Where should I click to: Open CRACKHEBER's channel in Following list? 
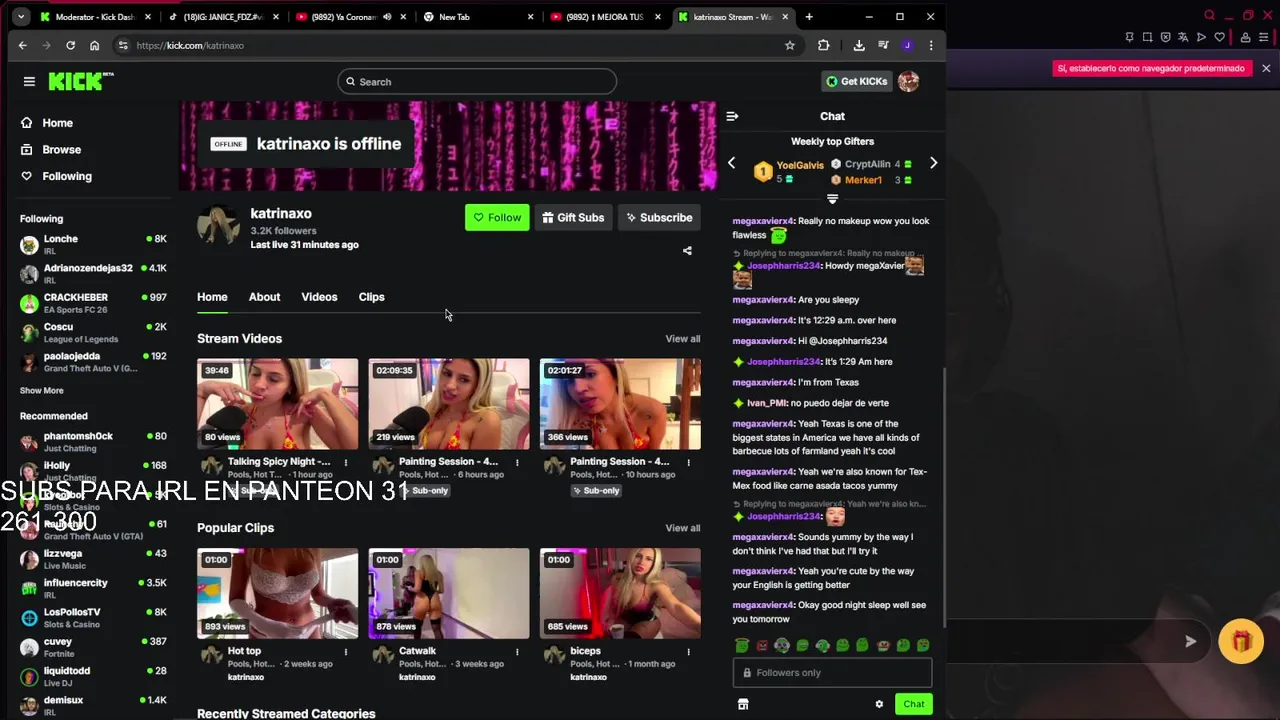tap(93, 303)
